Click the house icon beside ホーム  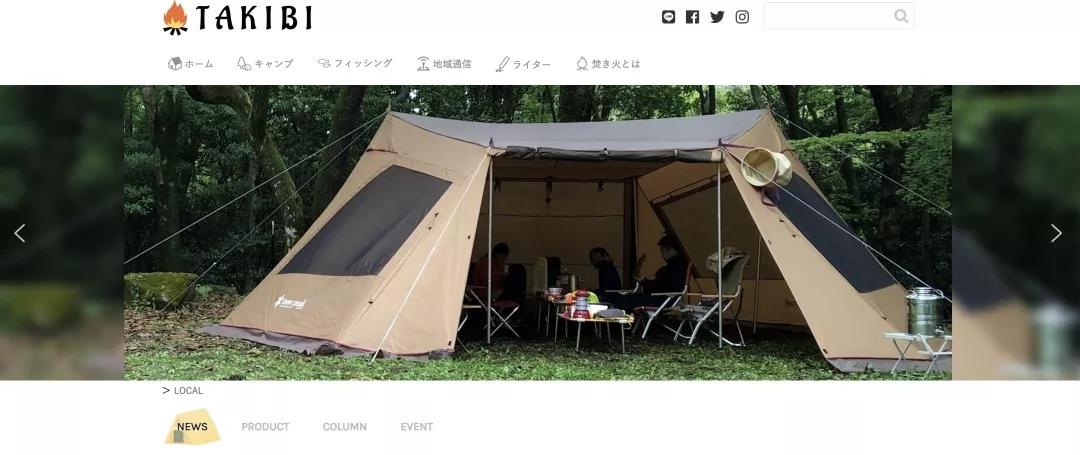point(175,63)
